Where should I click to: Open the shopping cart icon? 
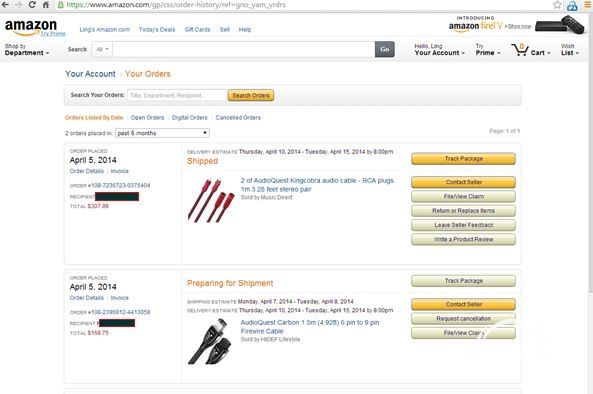(x=520, y=50)
